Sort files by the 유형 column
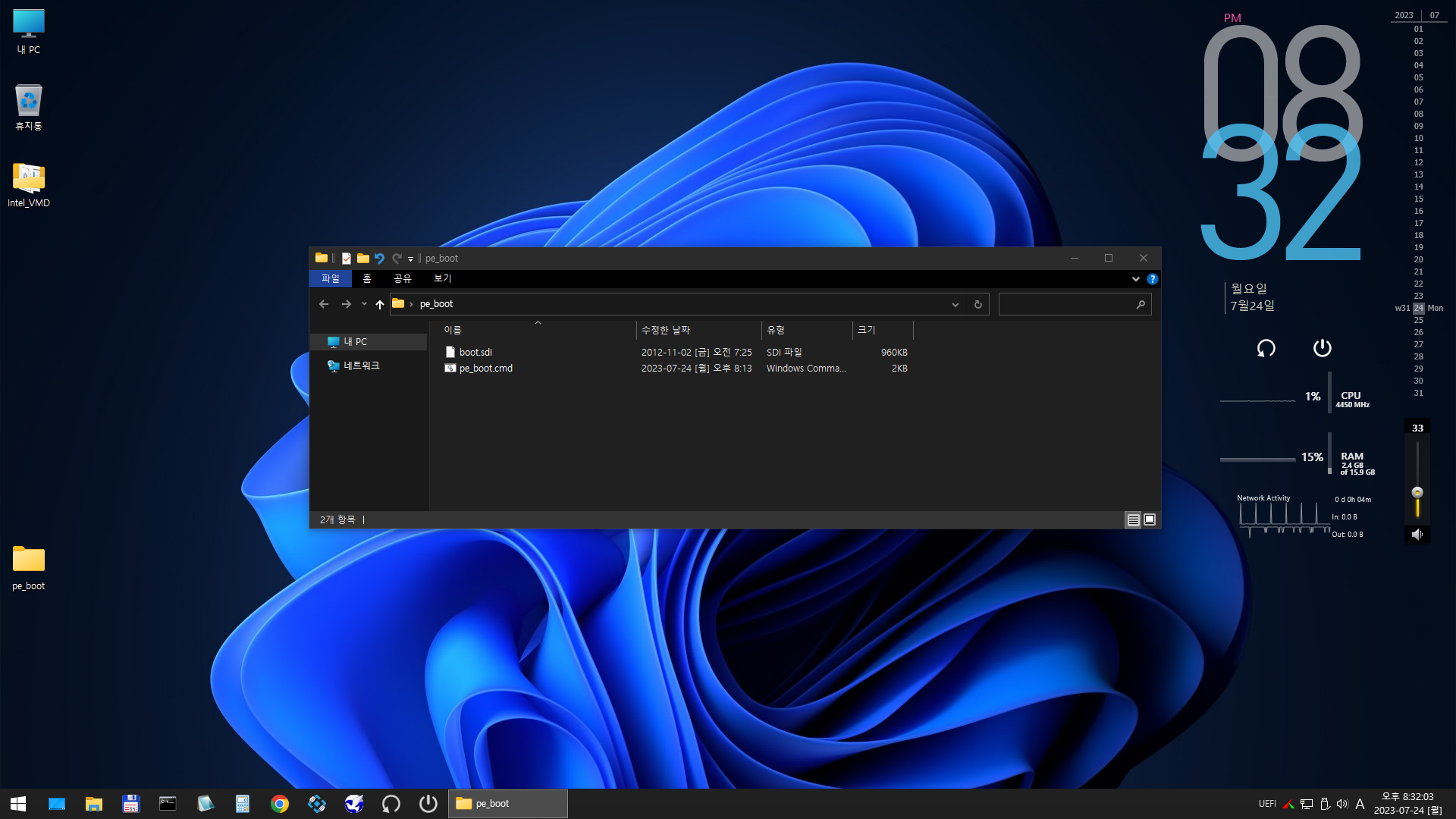 pyautogui.click(x=807, y=330)
